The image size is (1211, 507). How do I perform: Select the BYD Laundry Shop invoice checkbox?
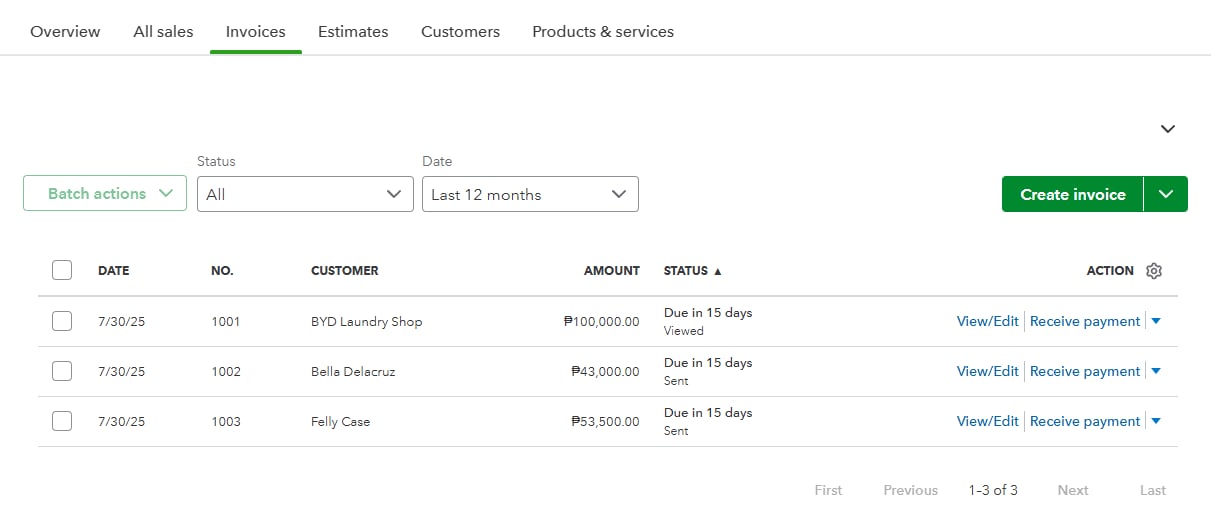[62, 321]
